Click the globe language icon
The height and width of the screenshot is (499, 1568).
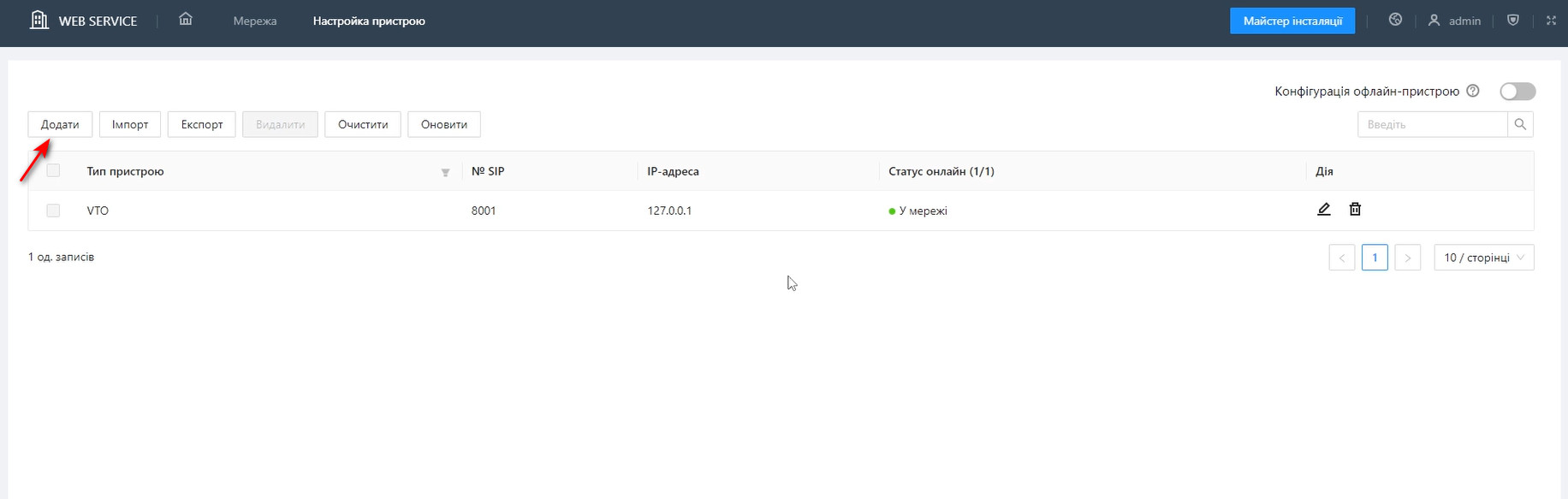(1395, 20)
